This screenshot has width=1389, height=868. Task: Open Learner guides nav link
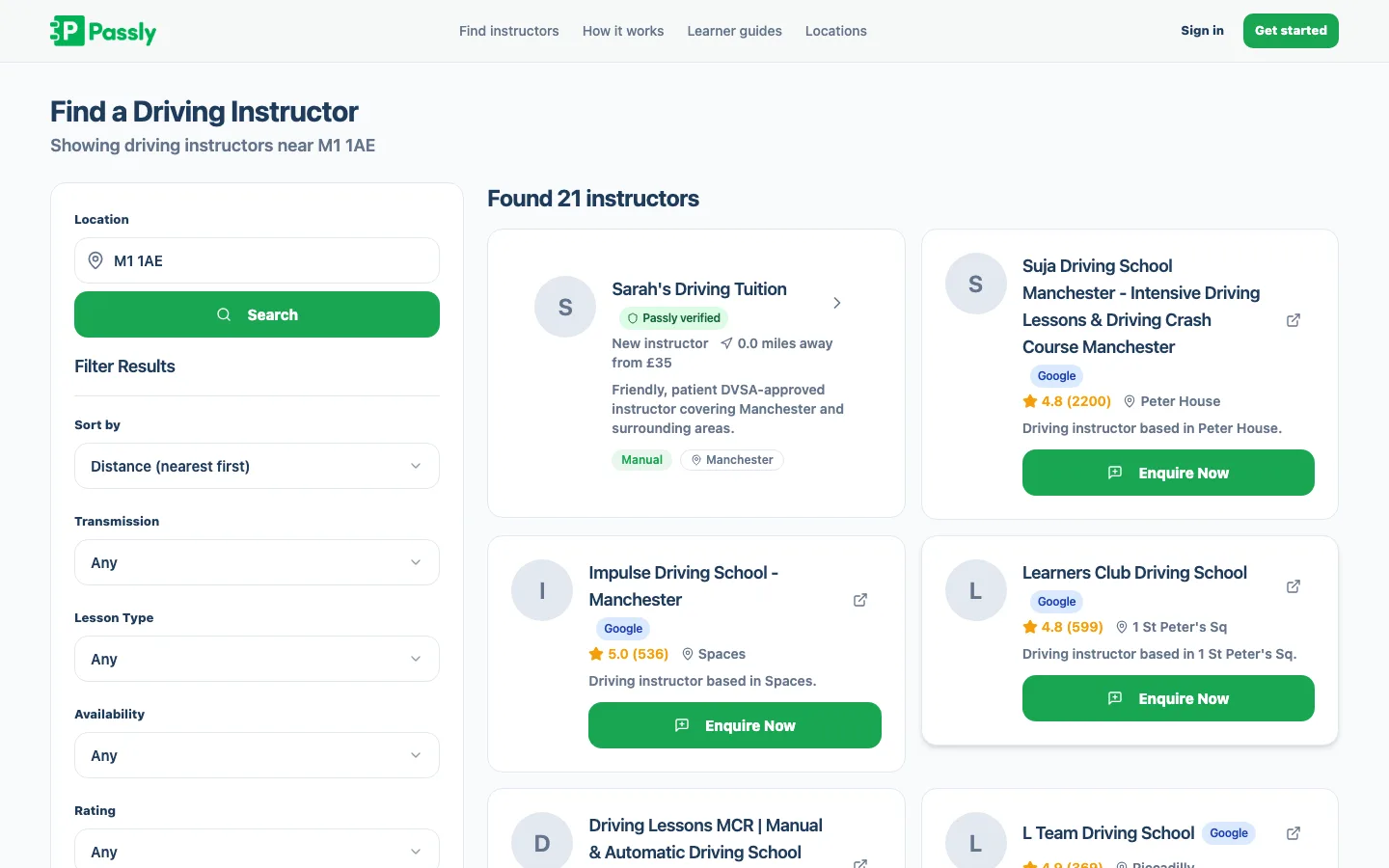735,31
